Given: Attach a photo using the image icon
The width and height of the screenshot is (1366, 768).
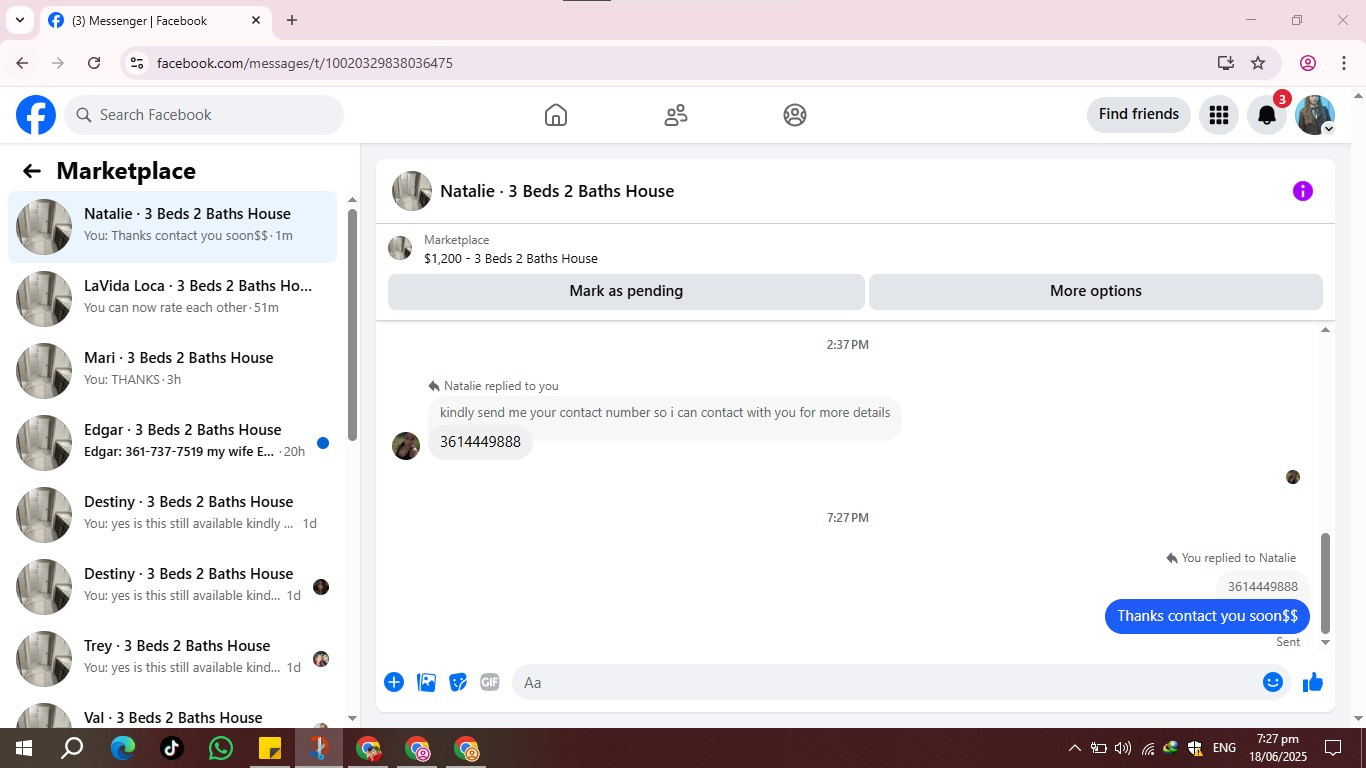Looking at the screenshot, I should click(x=426, y=682).
